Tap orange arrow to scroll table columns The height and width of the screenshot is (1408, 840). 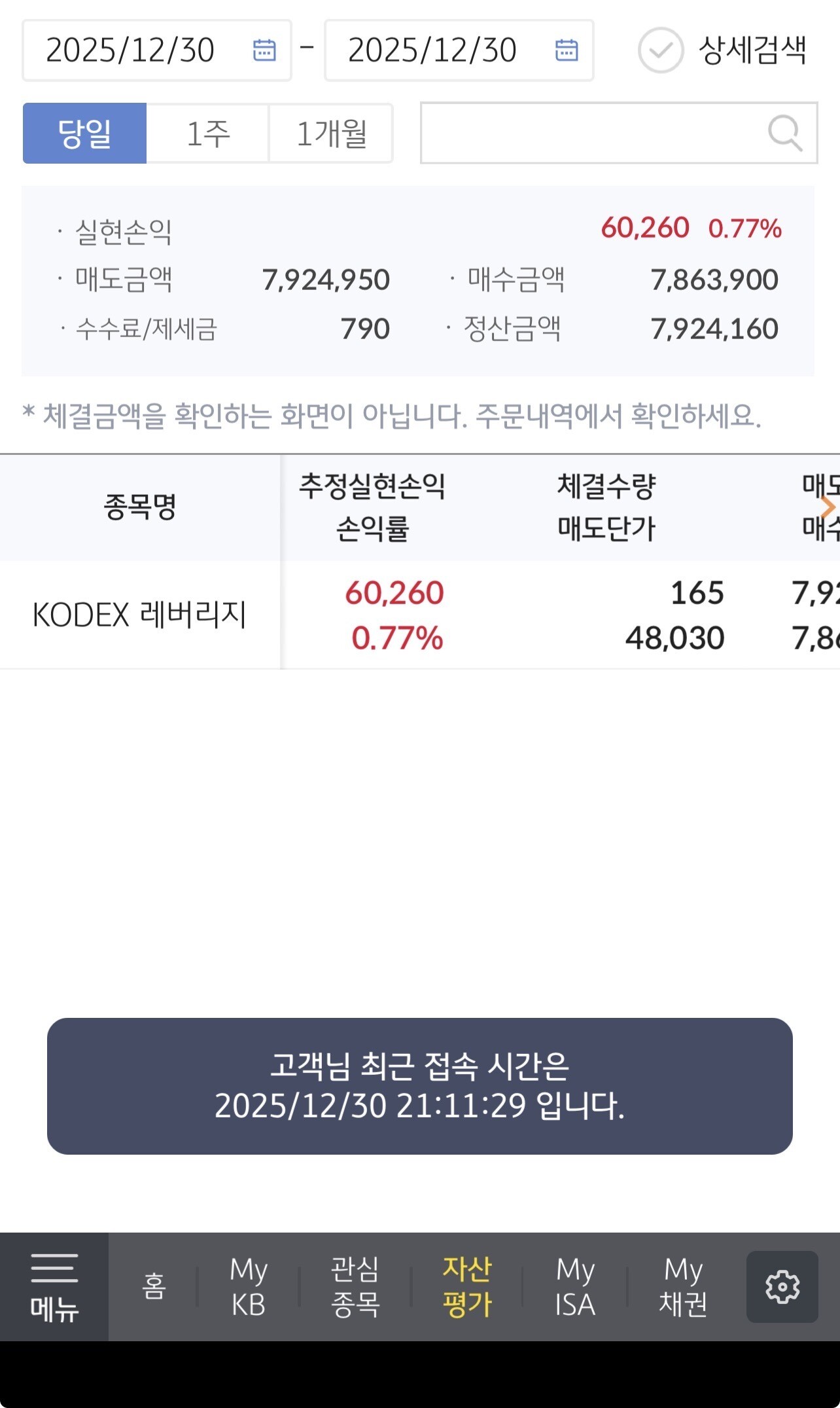828,507
